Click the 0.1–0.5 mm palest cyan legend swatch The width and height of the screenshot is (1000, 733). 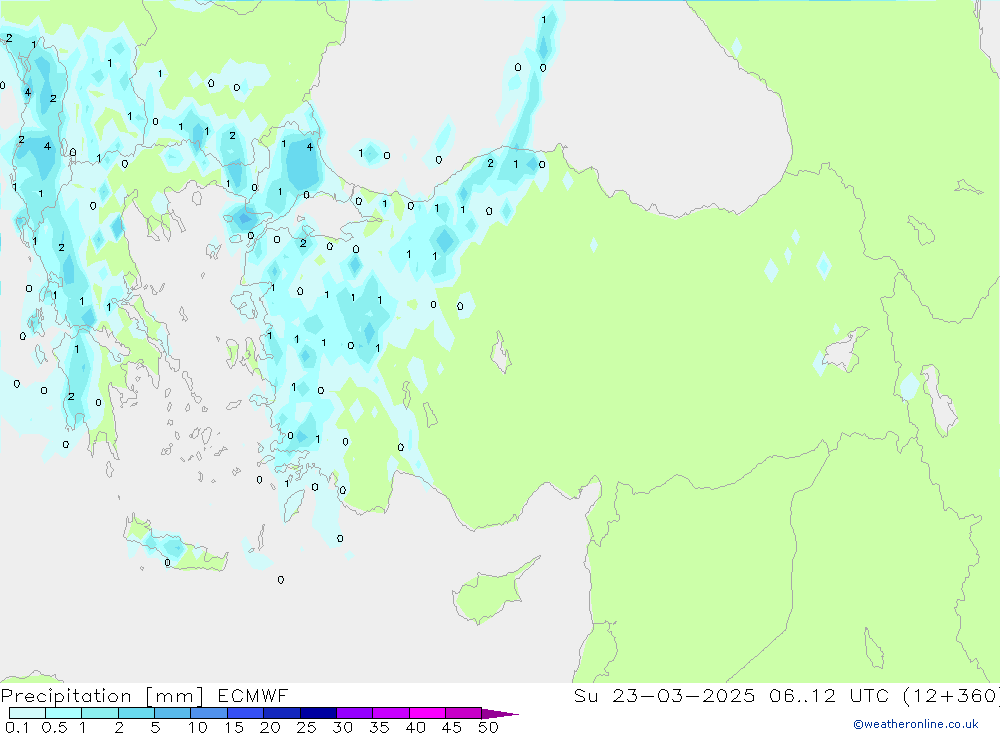click(x=27, y=713)
